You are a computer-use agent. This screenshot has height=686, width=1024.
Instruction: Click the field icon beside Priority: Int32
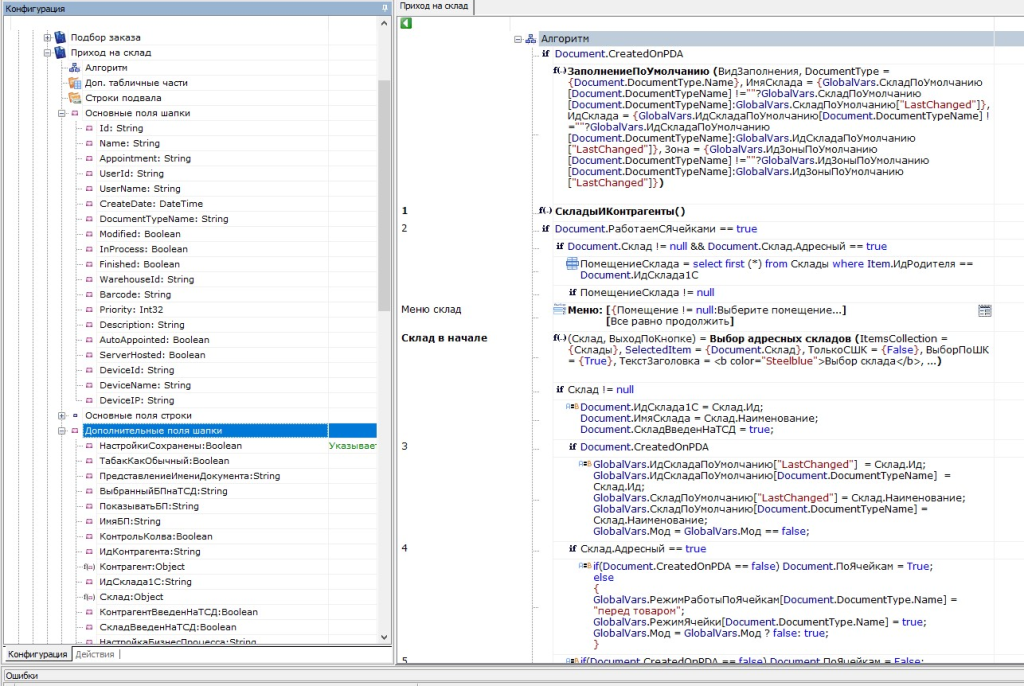coord(89,310)
